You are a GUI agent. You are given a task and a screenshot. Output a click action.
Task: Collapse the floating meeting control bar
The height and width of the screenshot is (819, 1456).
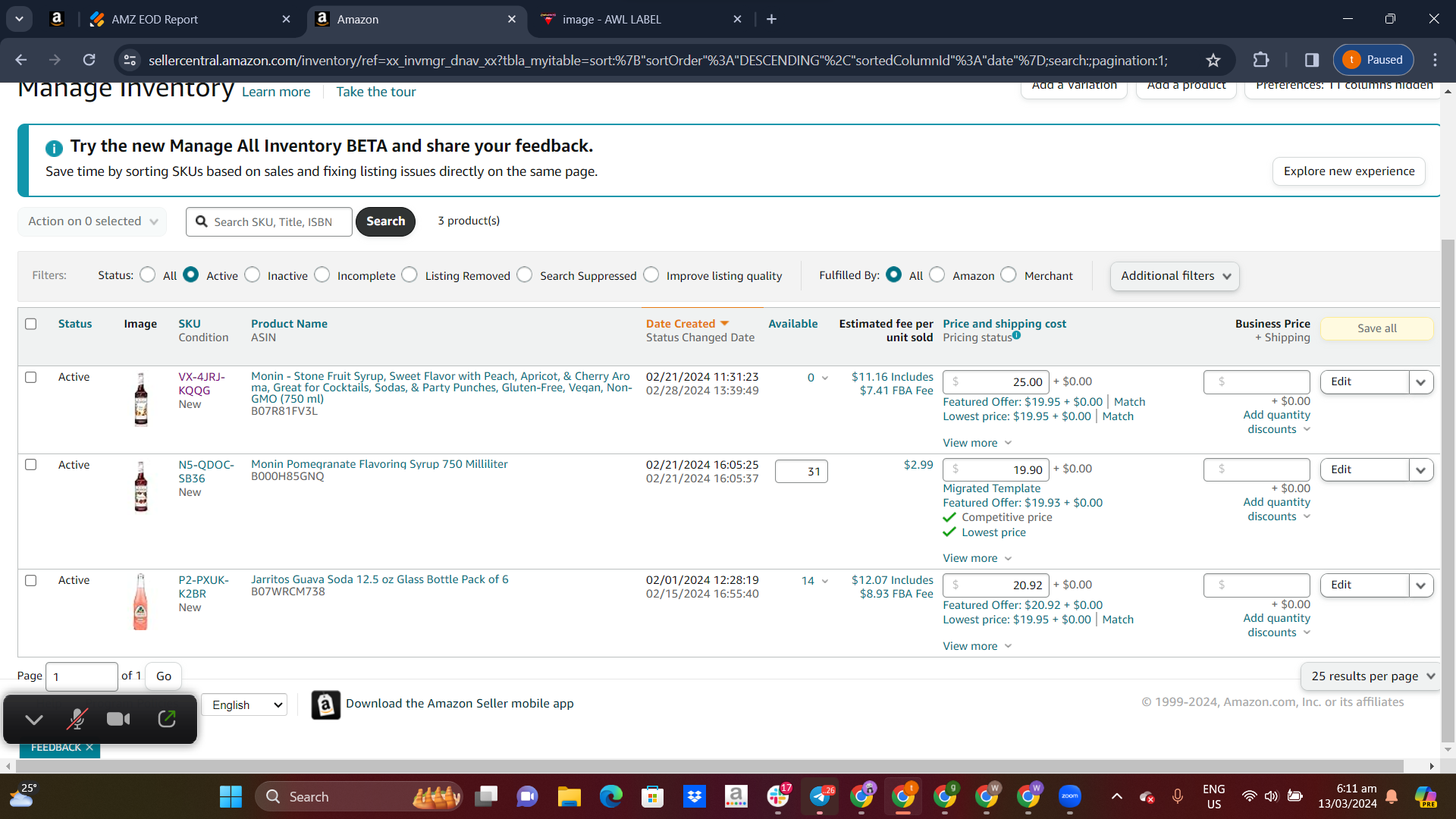(34, 719)
